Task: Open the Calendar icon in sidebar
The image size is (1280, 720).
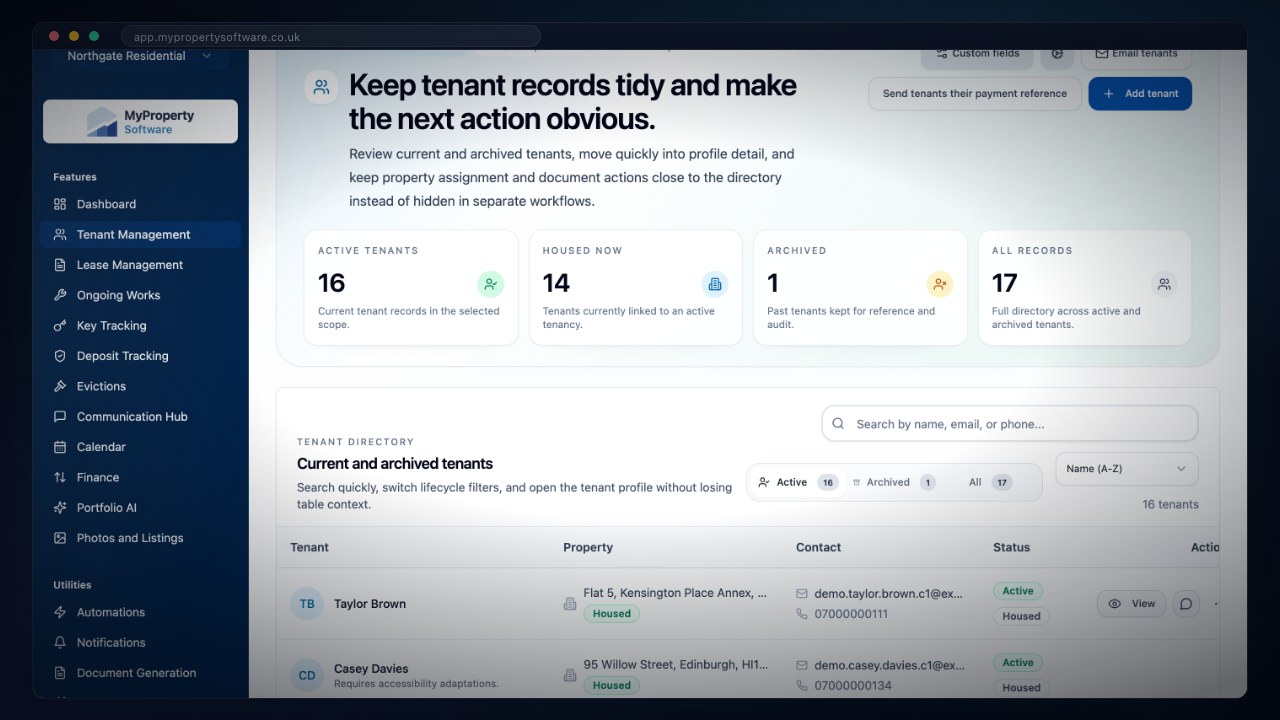Action: pos(60,447)
